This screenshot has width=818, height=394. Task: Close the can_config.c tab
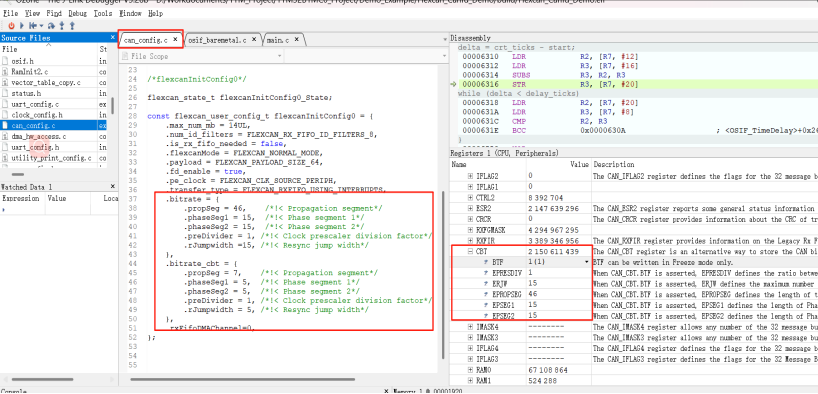(x=175, y=40)
